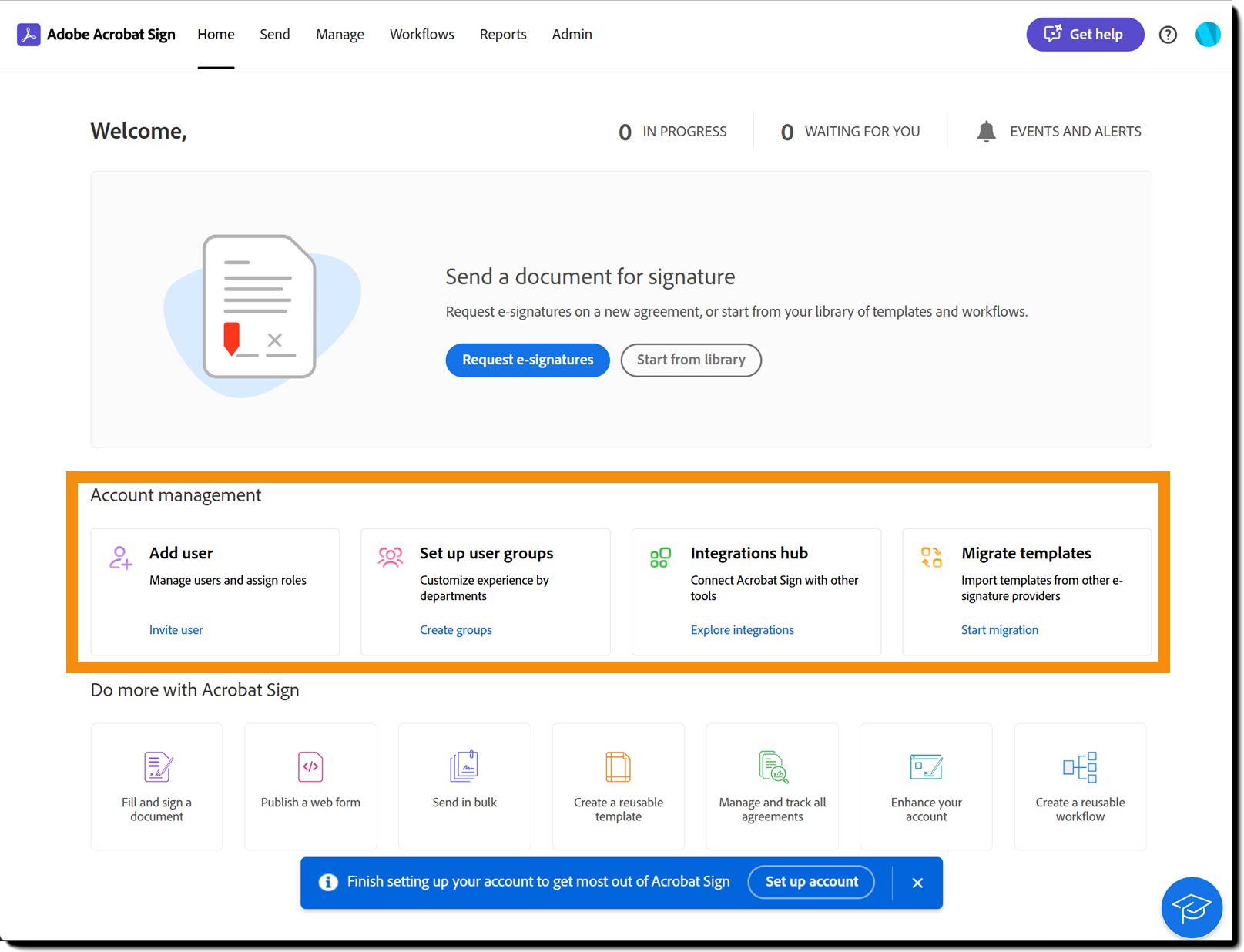Click the Set up account button
1244x952 pixels.
(x=811, y=882)
